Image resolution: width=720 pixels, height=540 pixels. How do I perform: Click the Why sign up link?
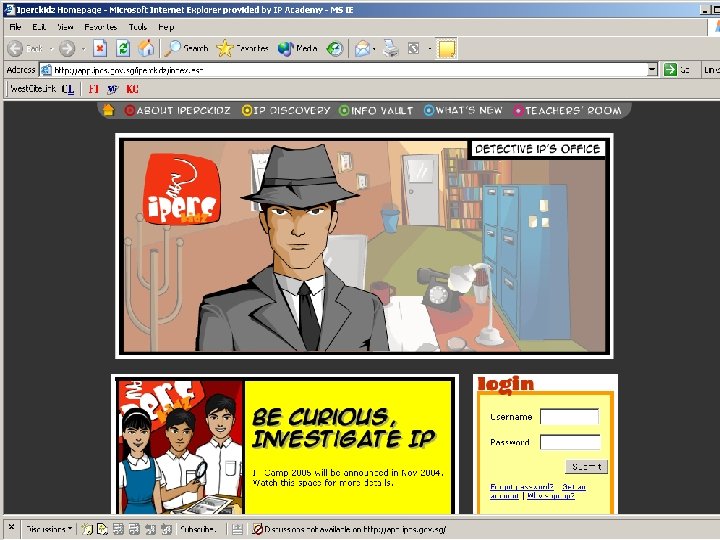point(551,496)
